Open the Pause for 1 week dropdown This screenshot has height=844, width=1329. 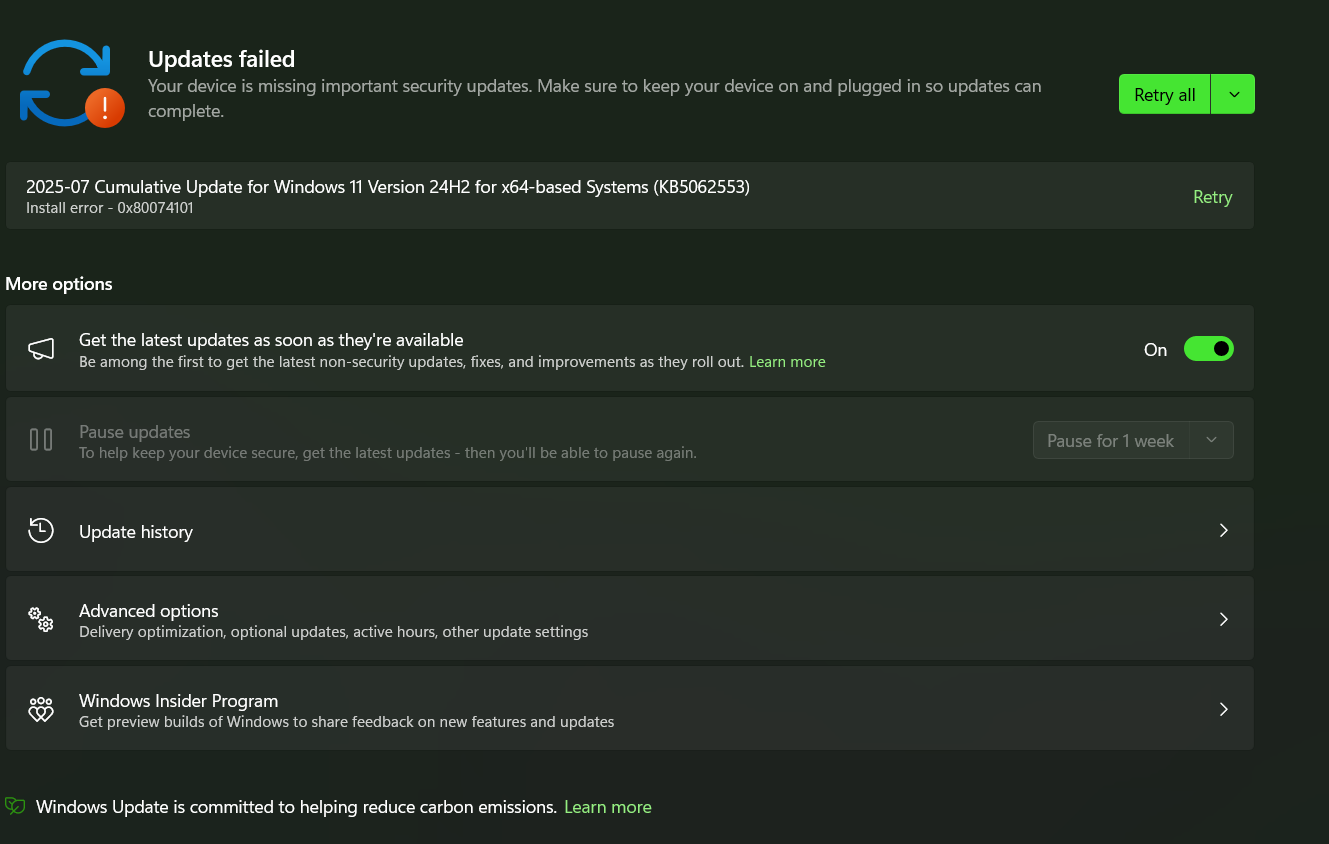(x=1211, y=440)
